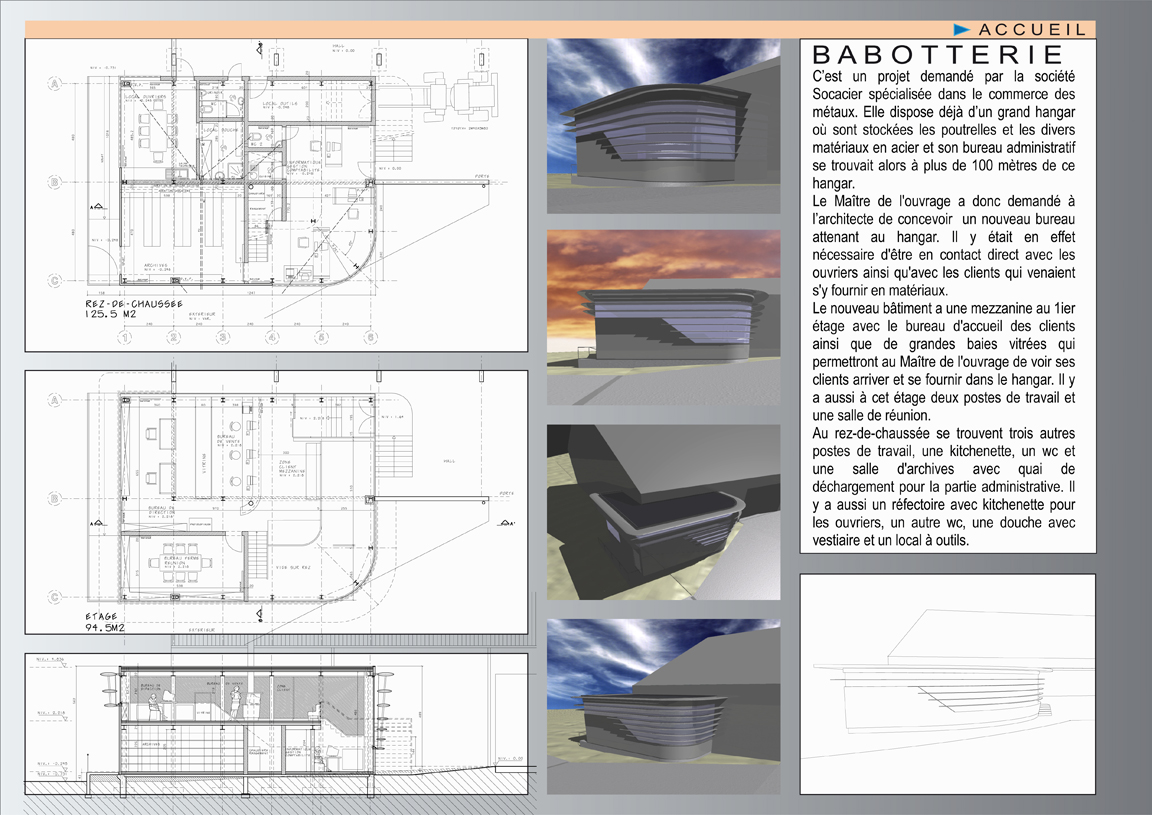
Task: Click grid marker 3 below ground floor plan
Action: (223, 338)
